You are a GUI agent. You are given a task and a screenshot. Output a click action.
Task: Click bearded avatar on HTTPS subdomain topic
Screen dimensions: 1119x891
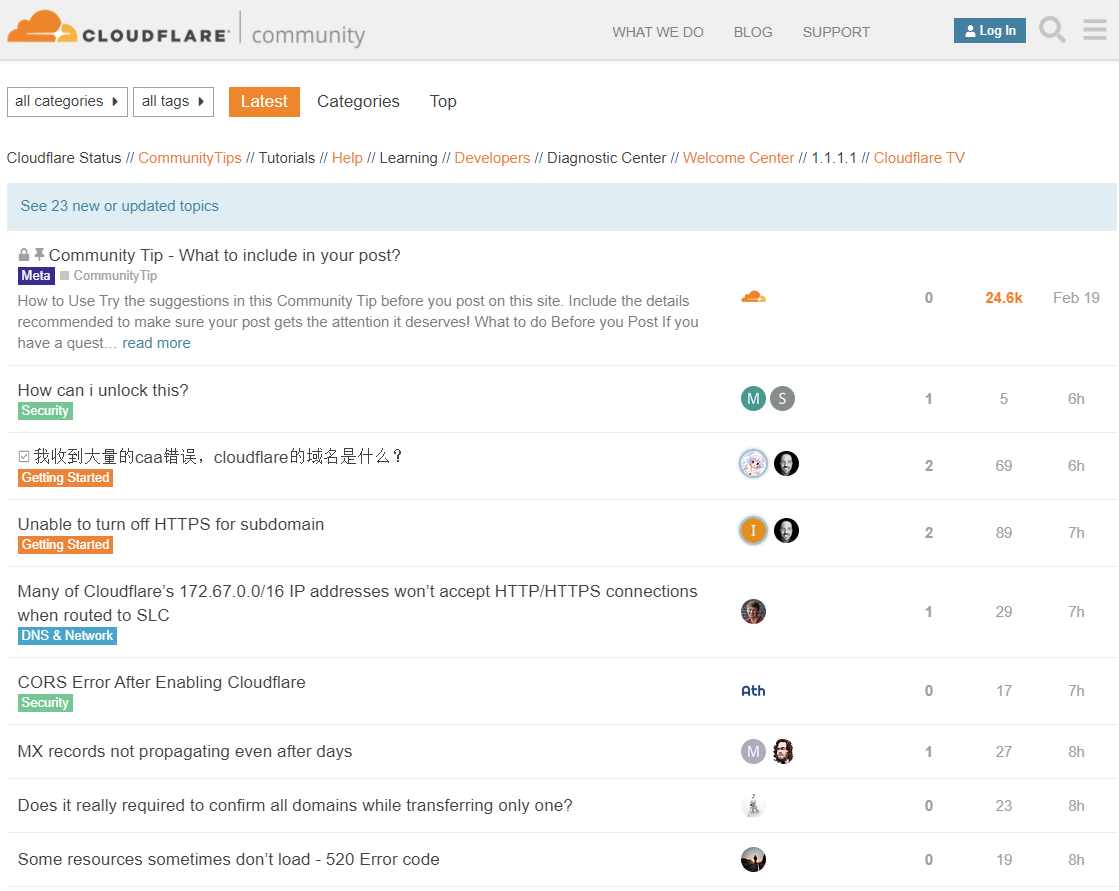(x=786, y=531)
